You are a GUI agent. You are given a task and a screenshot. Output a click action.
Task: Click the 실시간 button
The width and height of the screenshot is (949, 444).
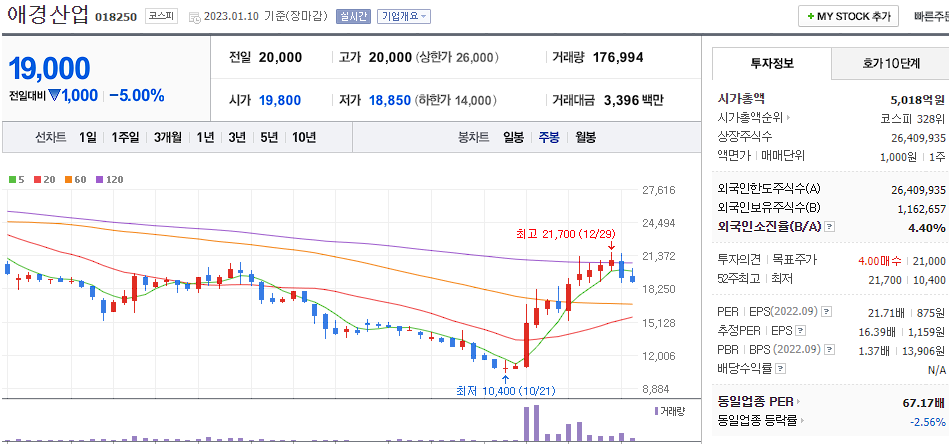[x=353, y=16]
